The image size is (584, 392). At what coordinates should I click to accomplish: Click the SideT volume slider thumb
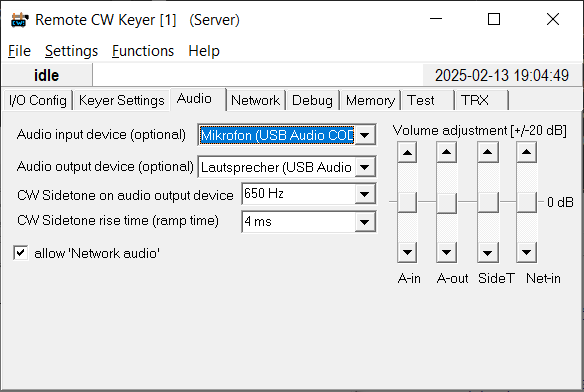(488, 202)
